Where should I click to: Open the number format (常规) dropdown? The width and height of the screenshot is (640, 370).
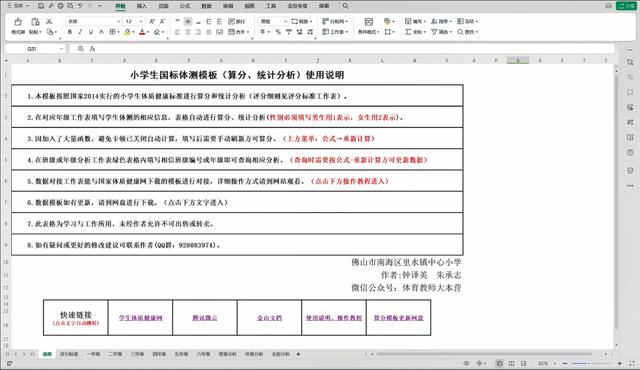coord(273,21)
